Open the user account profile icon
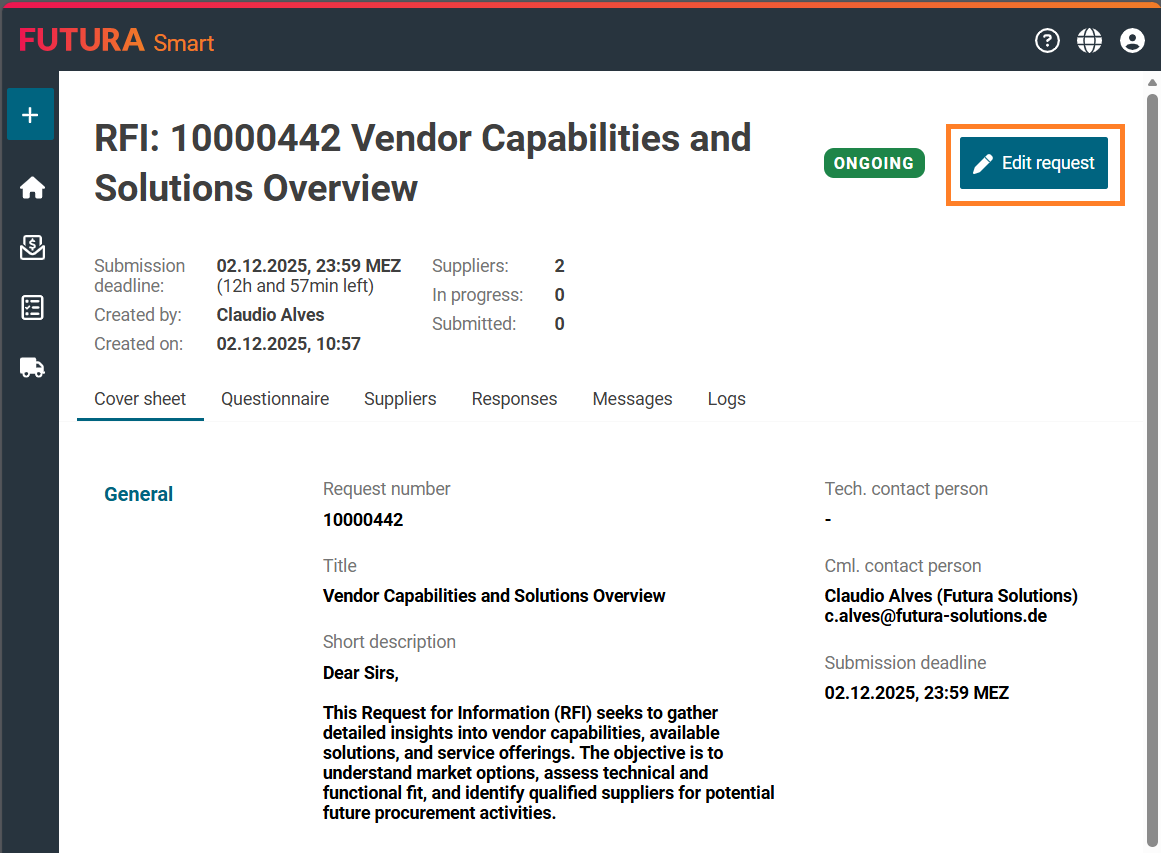This screenshot has height=853, width=1161. point(1132,41)
